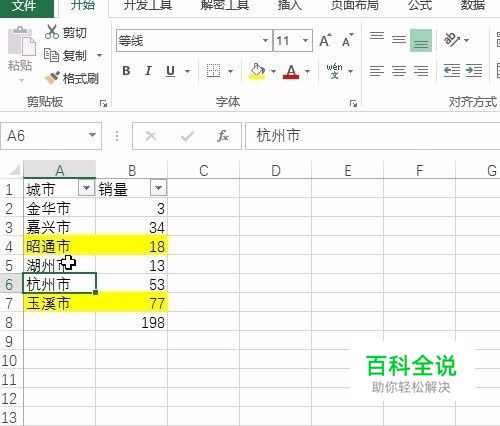Click the Borders icon
500x426 pixels.
click(213, 71)
